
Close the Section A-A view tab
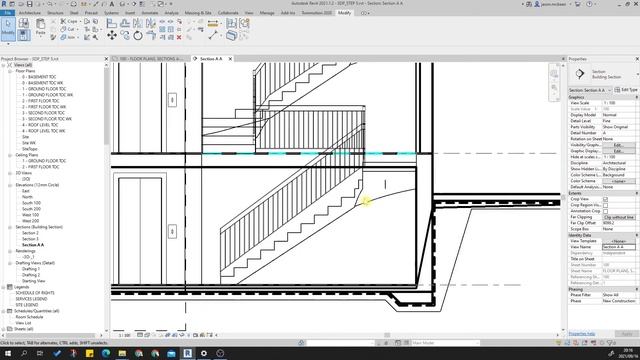point(230,59)
